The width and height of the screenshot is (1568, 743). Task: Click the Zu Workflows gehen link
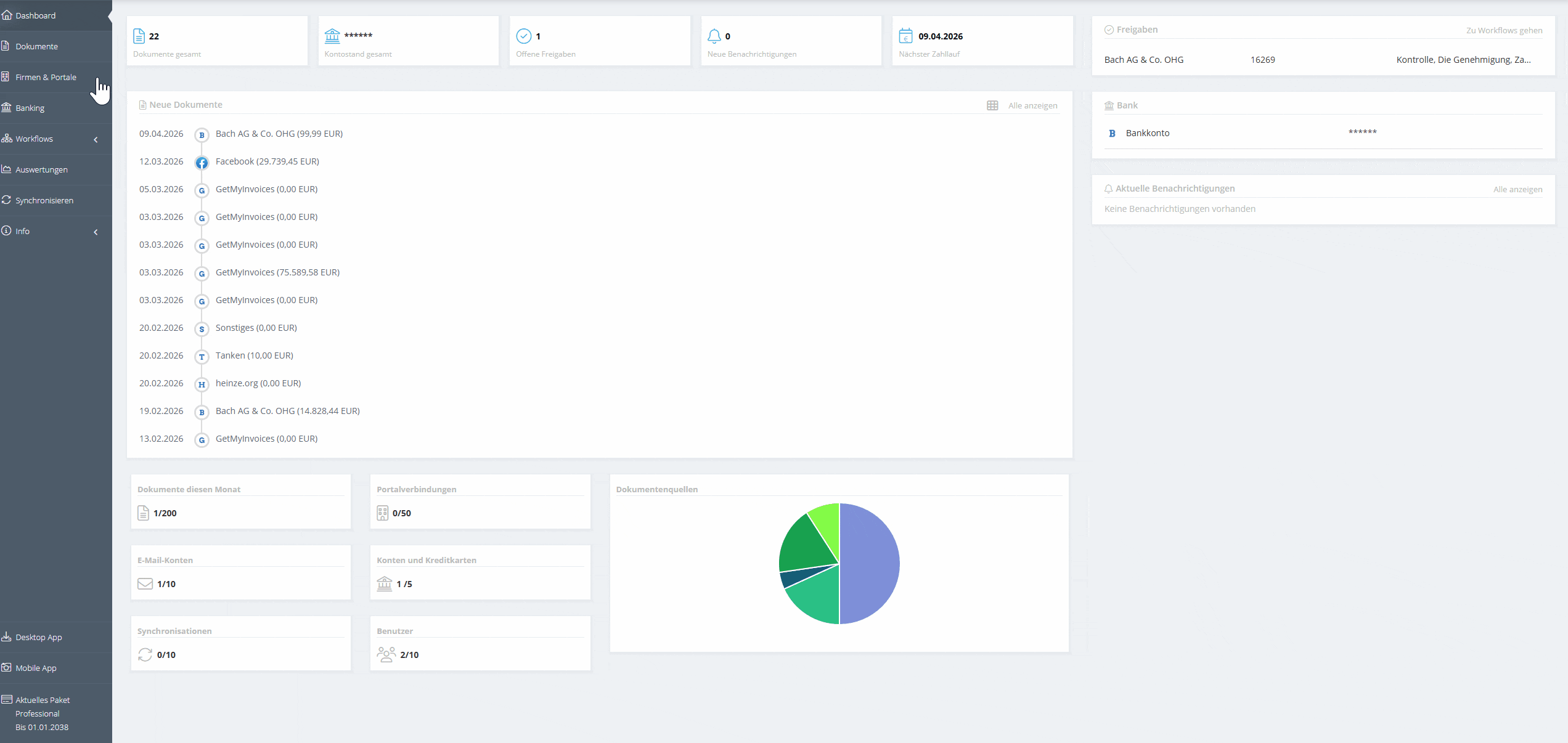pos(1505,30)
